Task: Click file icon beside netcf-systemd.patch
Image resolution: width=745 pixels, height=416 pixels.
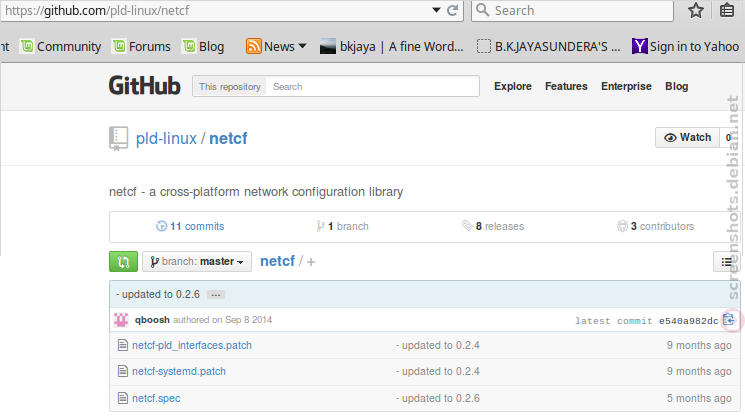Action: coord(123,371)
